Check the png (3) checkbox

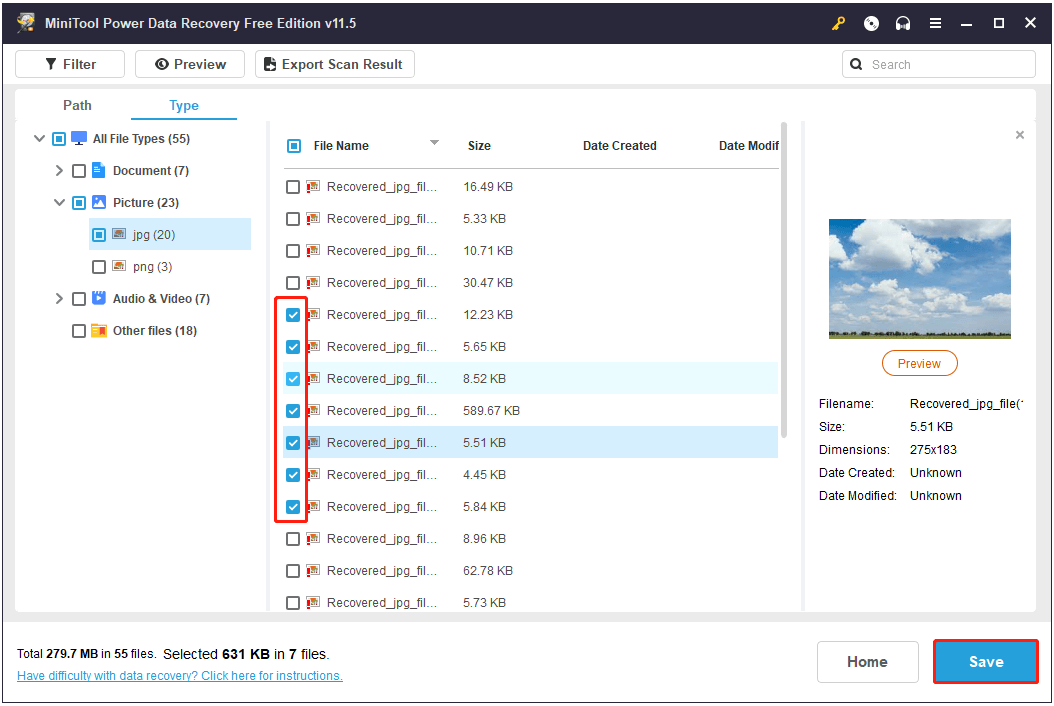click(99, 267)
